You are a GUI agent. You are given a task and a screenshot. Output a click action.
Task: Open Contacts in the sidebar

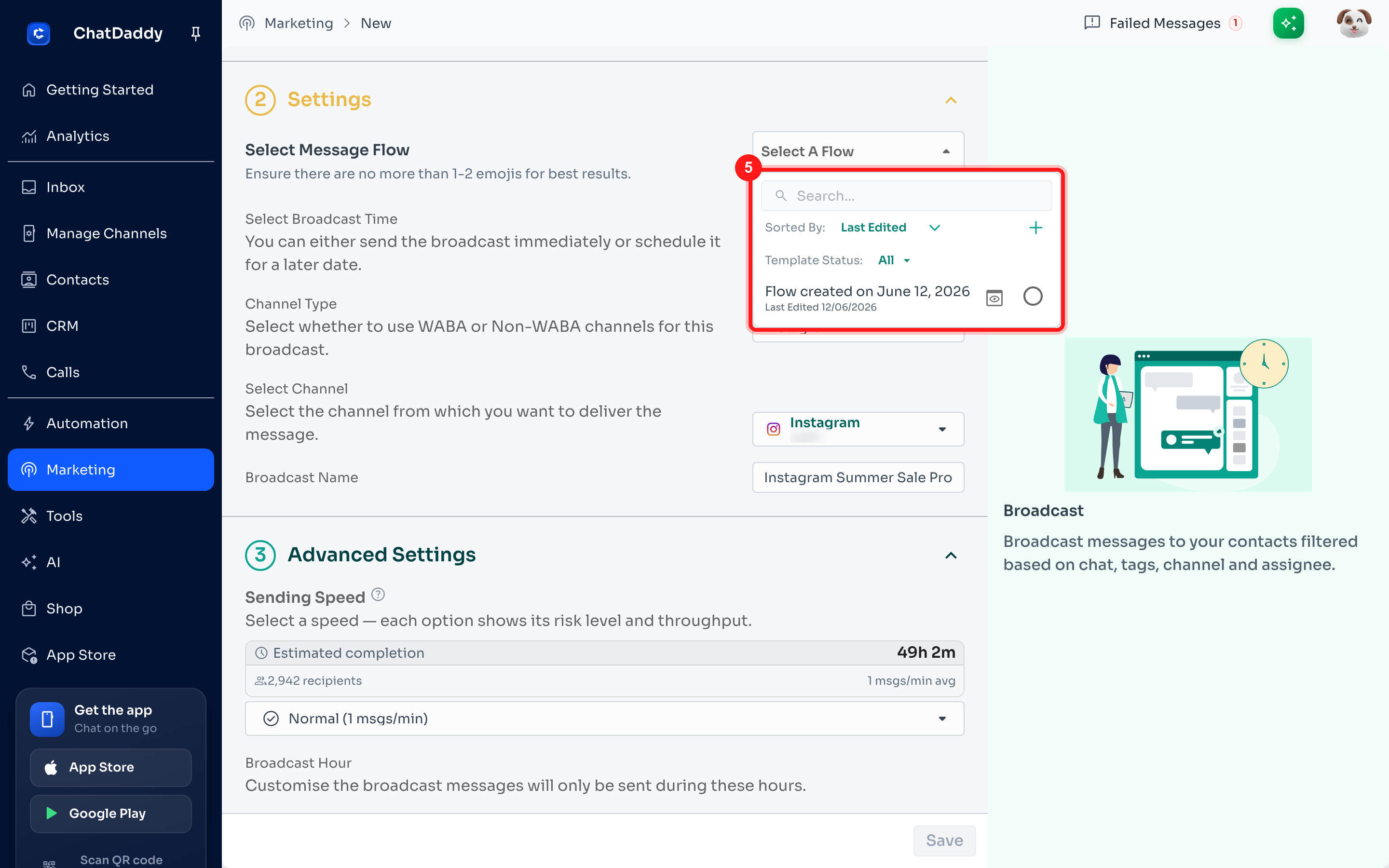click(111, 280)
